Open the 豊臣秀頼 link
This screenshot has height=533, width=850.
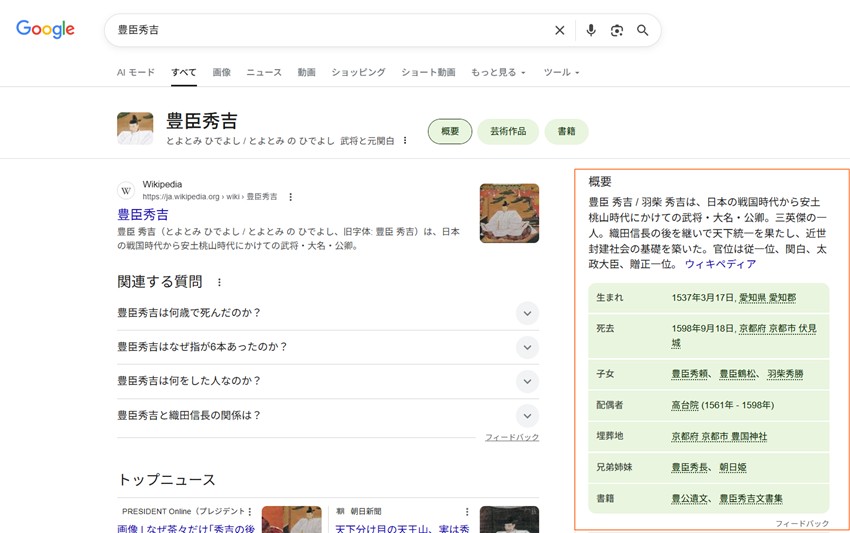coord(690,374)
